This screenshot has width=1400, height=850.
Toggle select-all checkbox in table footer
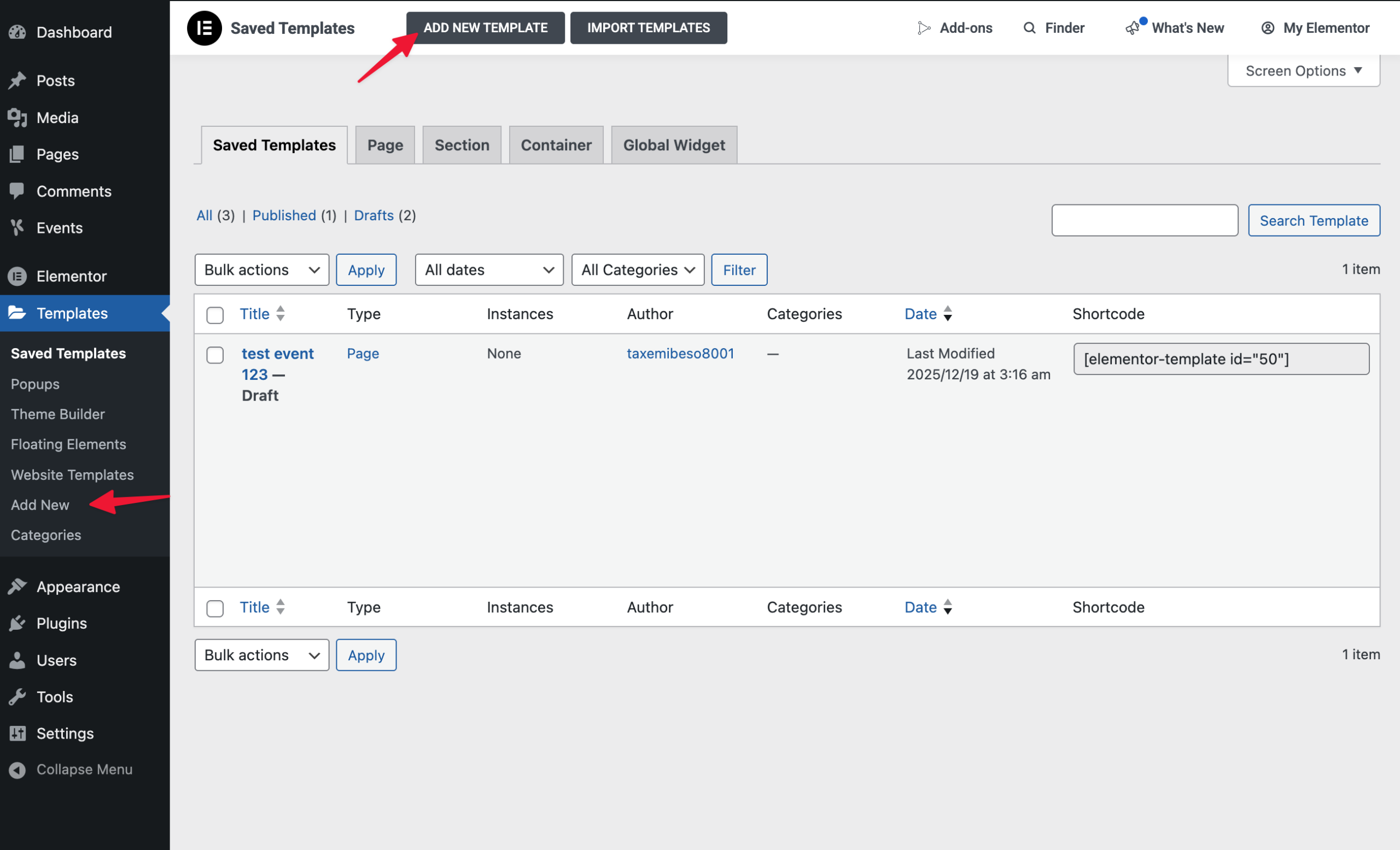[x=215, y=607]
